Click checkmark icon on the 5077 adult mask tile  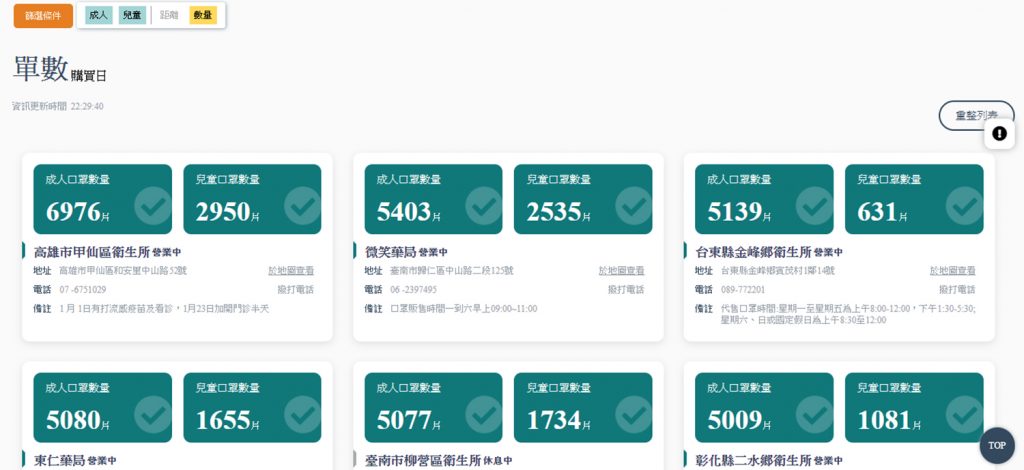[484, 415]
